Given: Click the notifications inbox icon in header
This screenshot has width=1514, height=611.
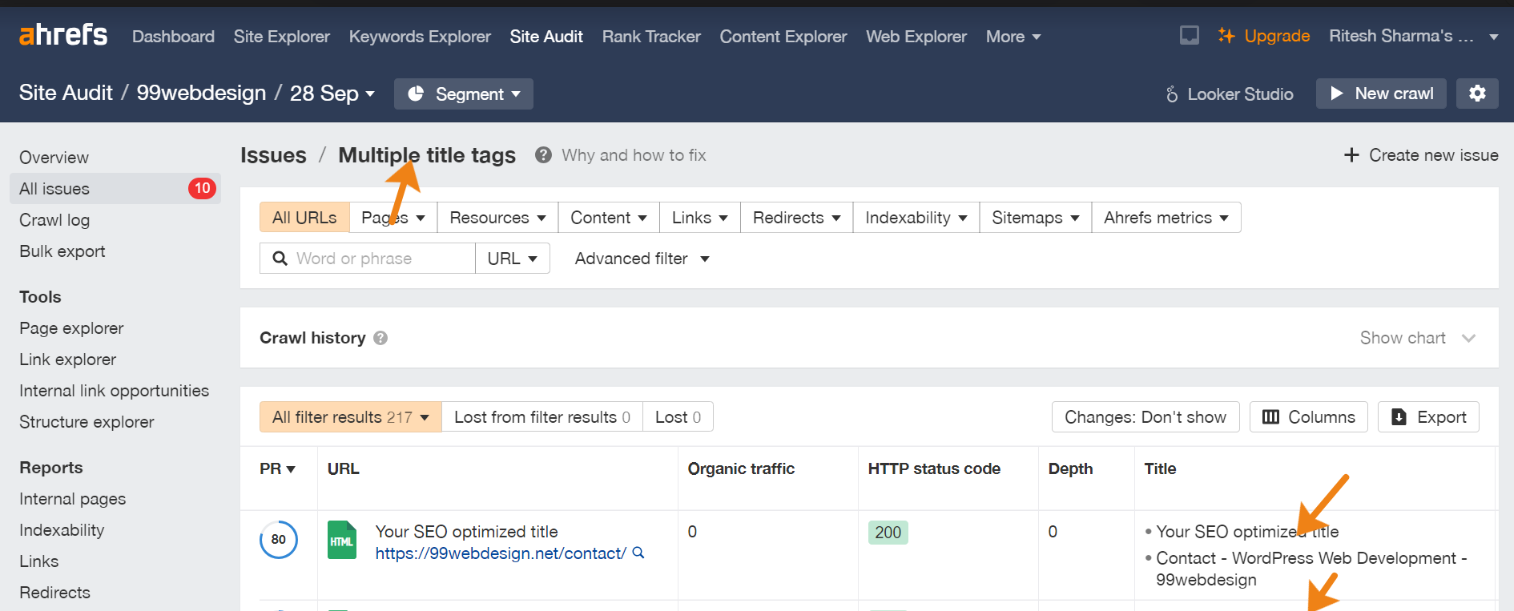Looking at the screenshot, I should point(1189,36).
